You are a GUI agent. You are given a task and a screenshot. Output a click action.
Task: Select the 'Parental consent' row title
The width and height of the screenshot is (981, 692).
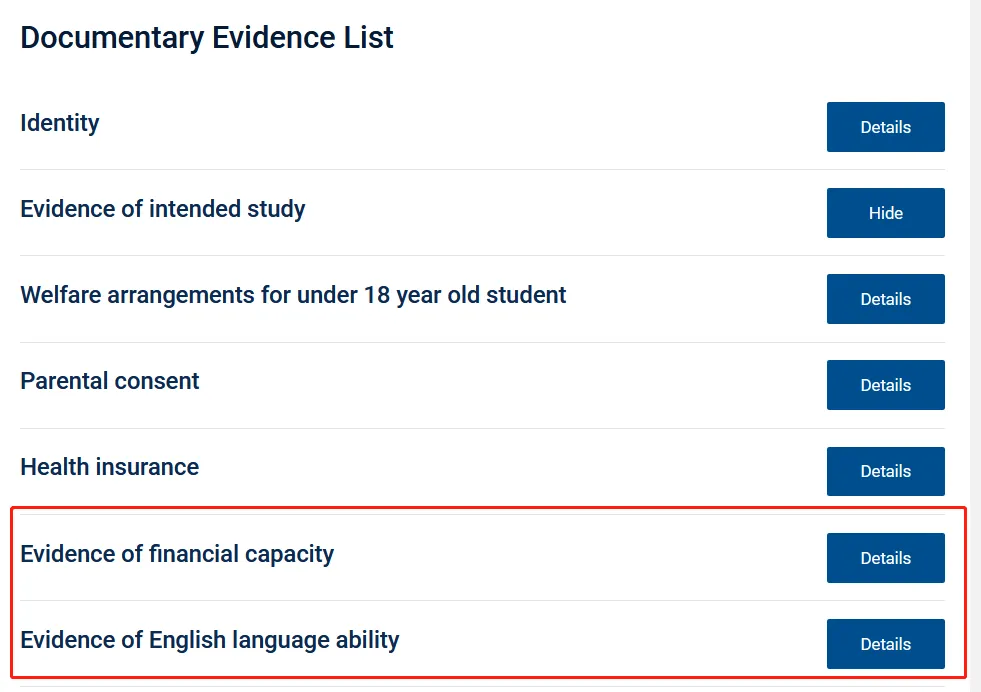[110, 381]
